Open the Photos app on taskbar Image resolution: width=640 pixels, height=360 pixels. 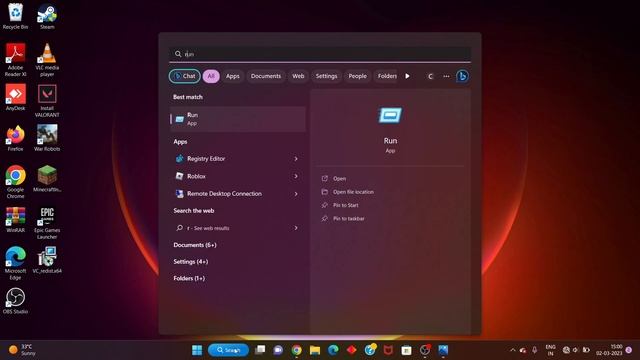[443, 350]
